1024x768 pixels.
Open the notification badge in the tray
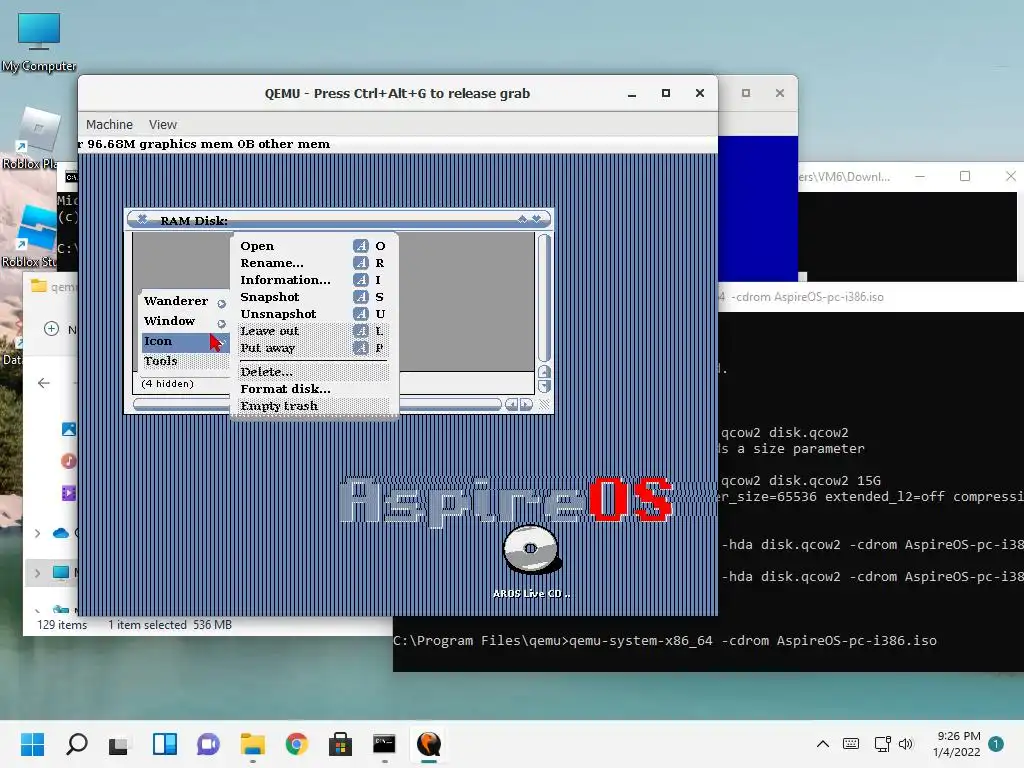click(996, 744)
